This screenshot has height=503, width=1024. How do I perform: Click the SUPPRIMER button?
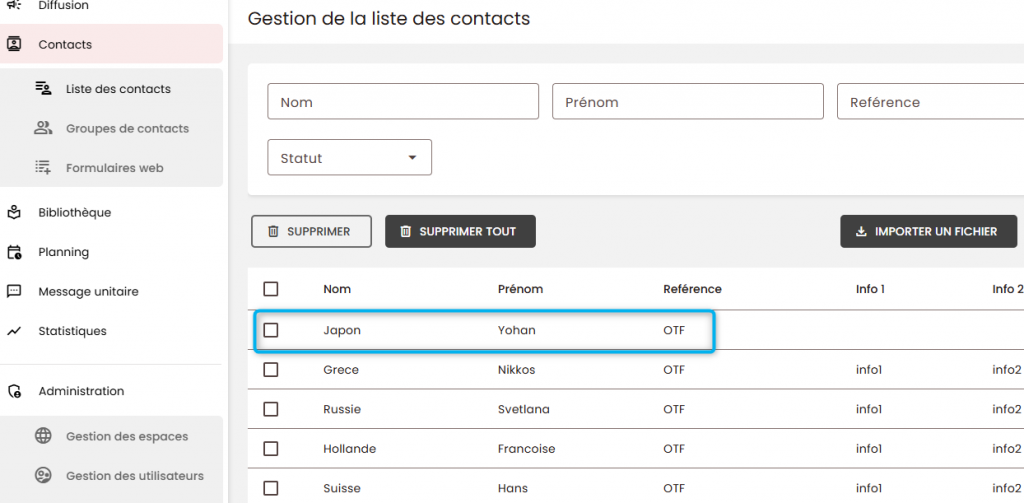click(312, 232)
